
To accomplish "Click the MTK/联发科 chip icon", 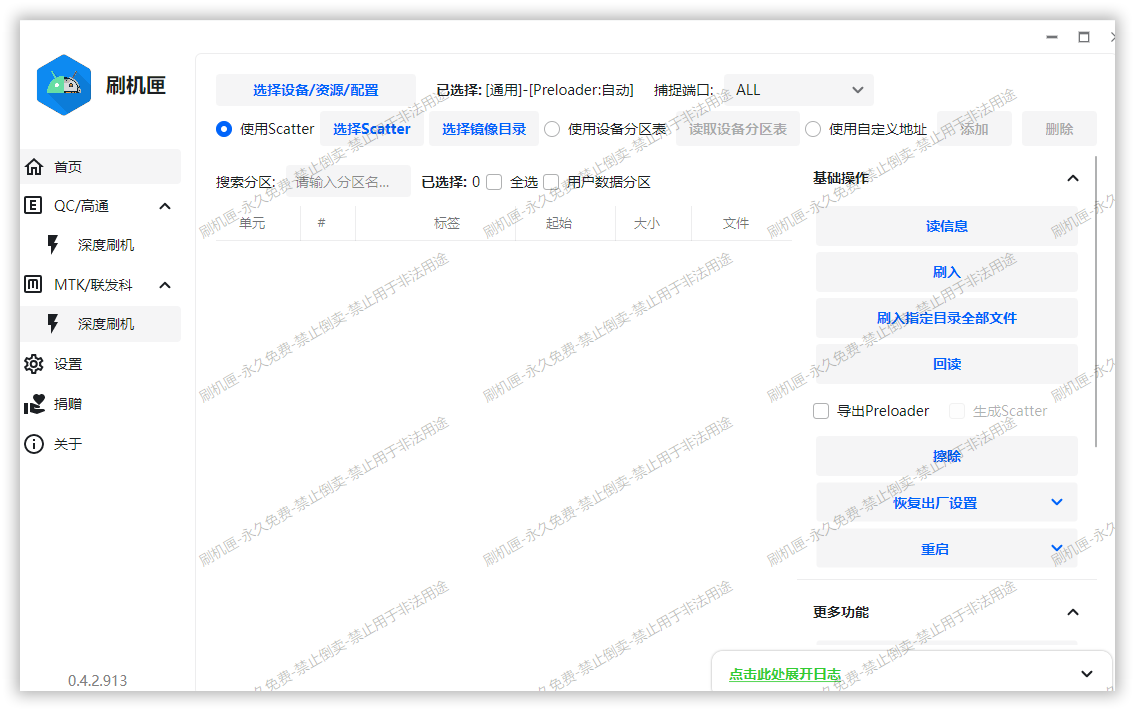I will (34, 285).
